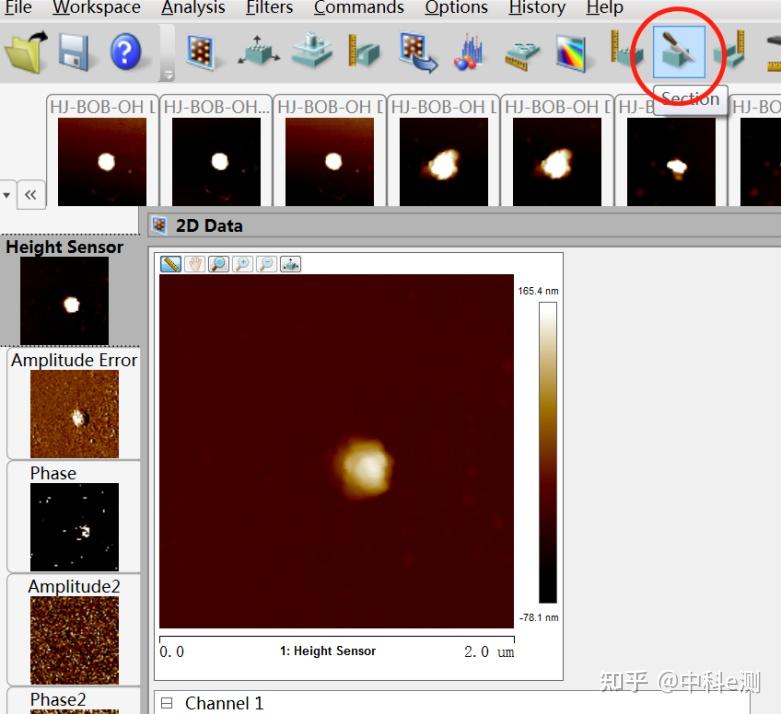Click the cylinder-on-platform analysis icon
The height and width of the screenshot is (714, 781).
click(312, 50)
